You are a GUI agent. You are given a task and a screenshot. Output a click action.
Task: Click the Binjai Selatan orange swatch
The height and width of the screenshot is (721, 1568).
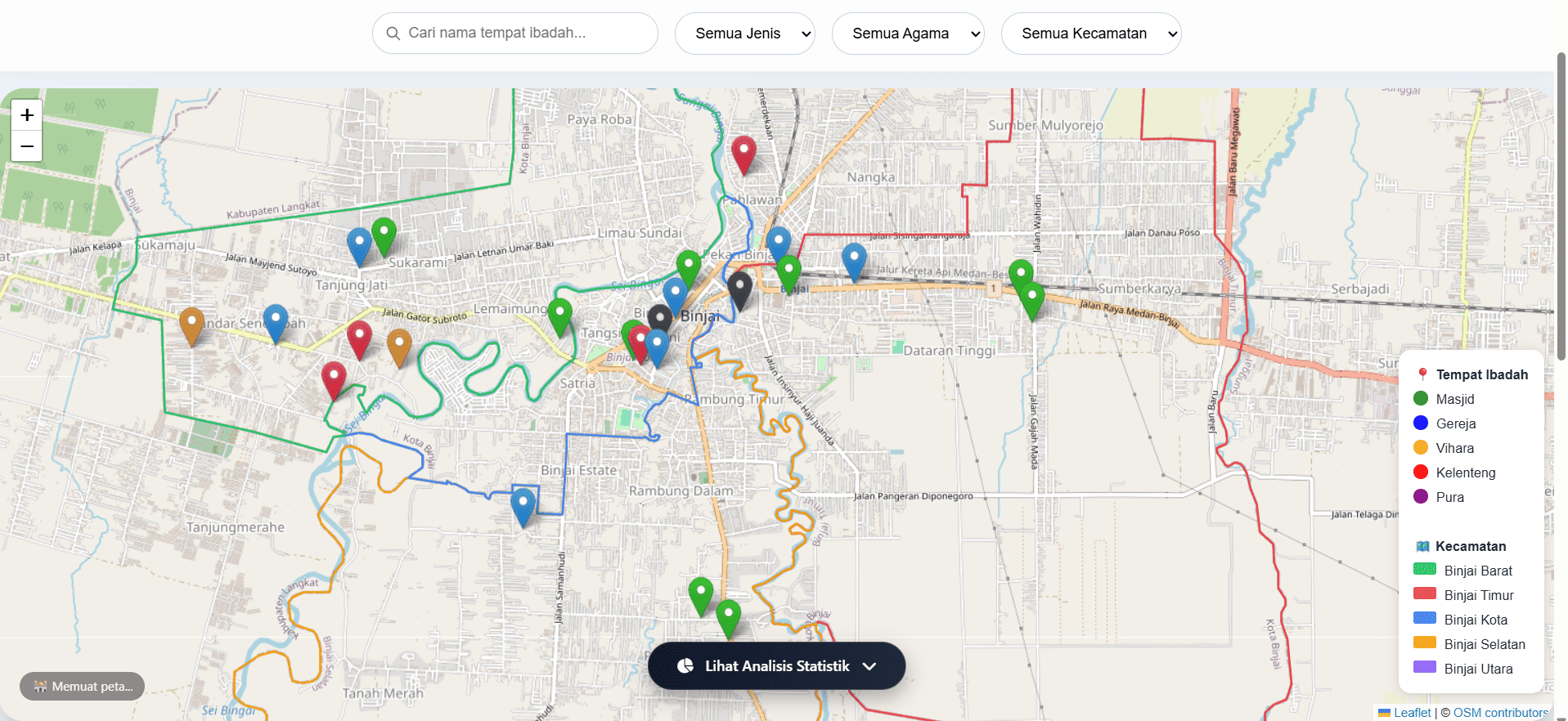(1425, 643)
